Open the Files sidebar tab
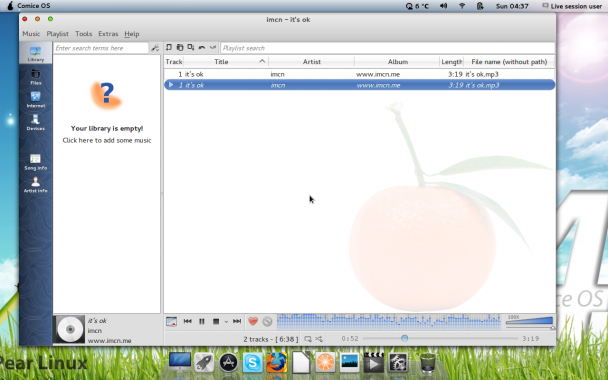This screenshot has width=608, height=380. [x=35, y=77]
